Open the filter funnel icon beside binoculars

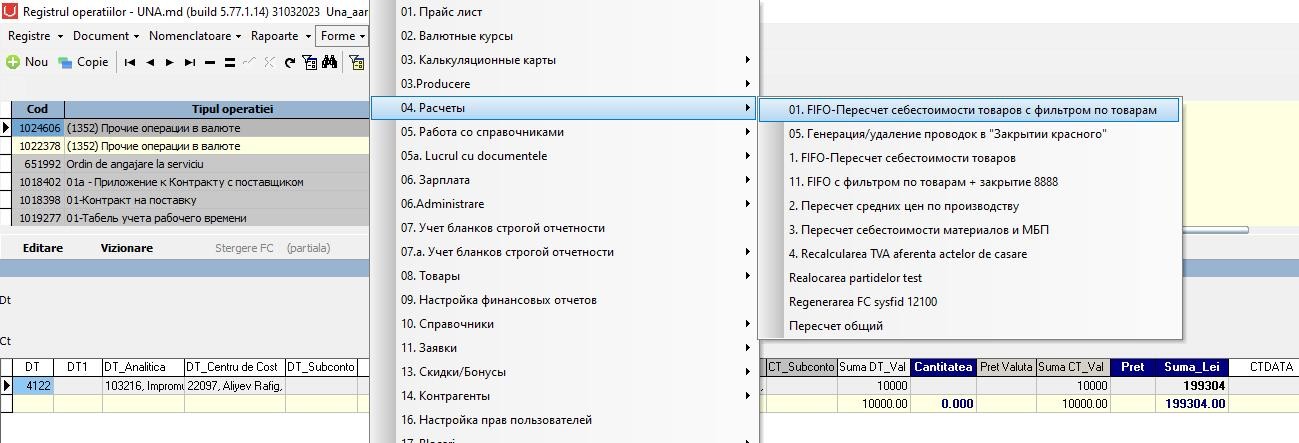(310, 62)
